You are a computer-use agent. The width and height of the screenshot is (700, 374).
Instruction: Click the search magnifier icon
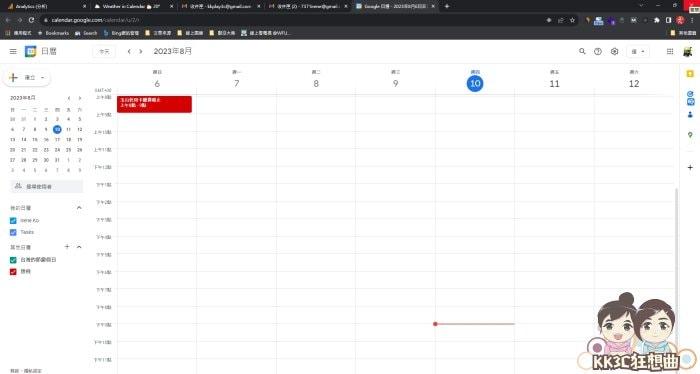(x=582, y=51)
